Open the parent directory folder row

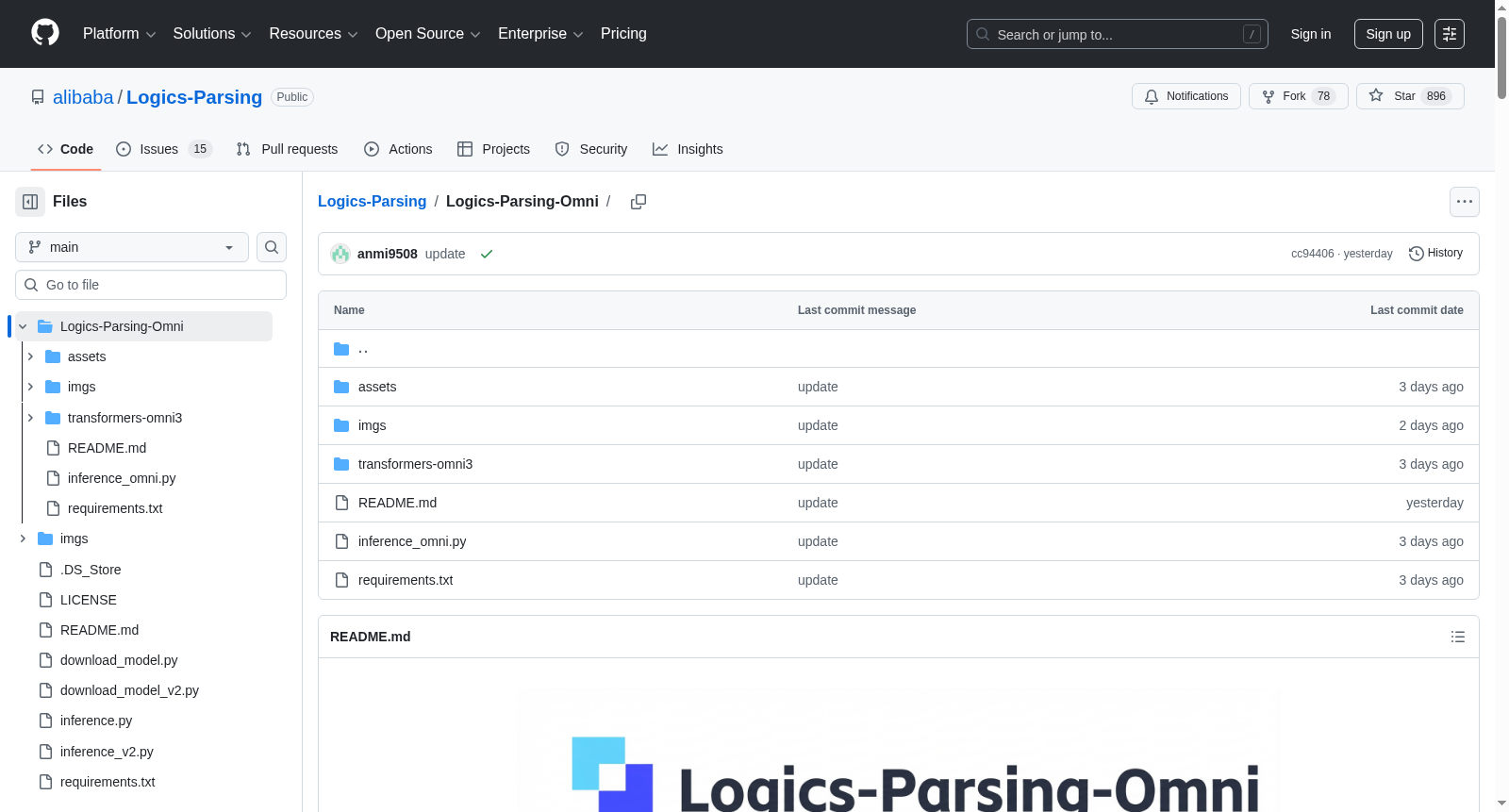(x=898, y=349)
